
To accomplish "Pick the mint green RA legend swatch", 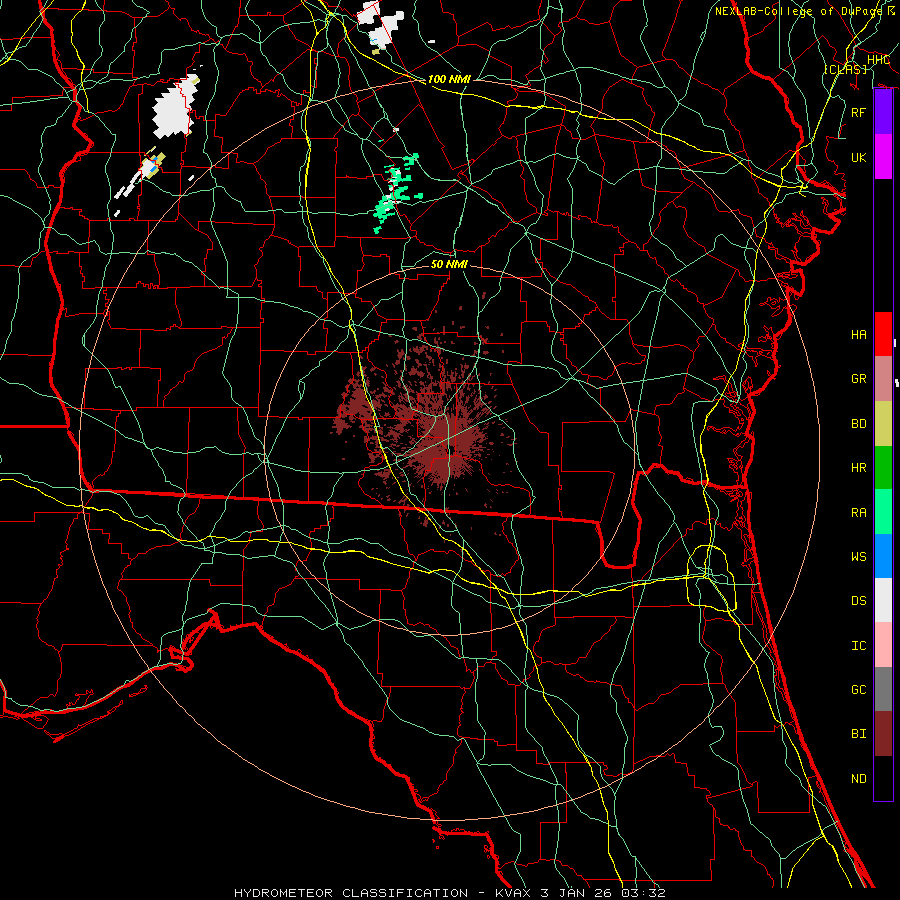I will point(883,512).
